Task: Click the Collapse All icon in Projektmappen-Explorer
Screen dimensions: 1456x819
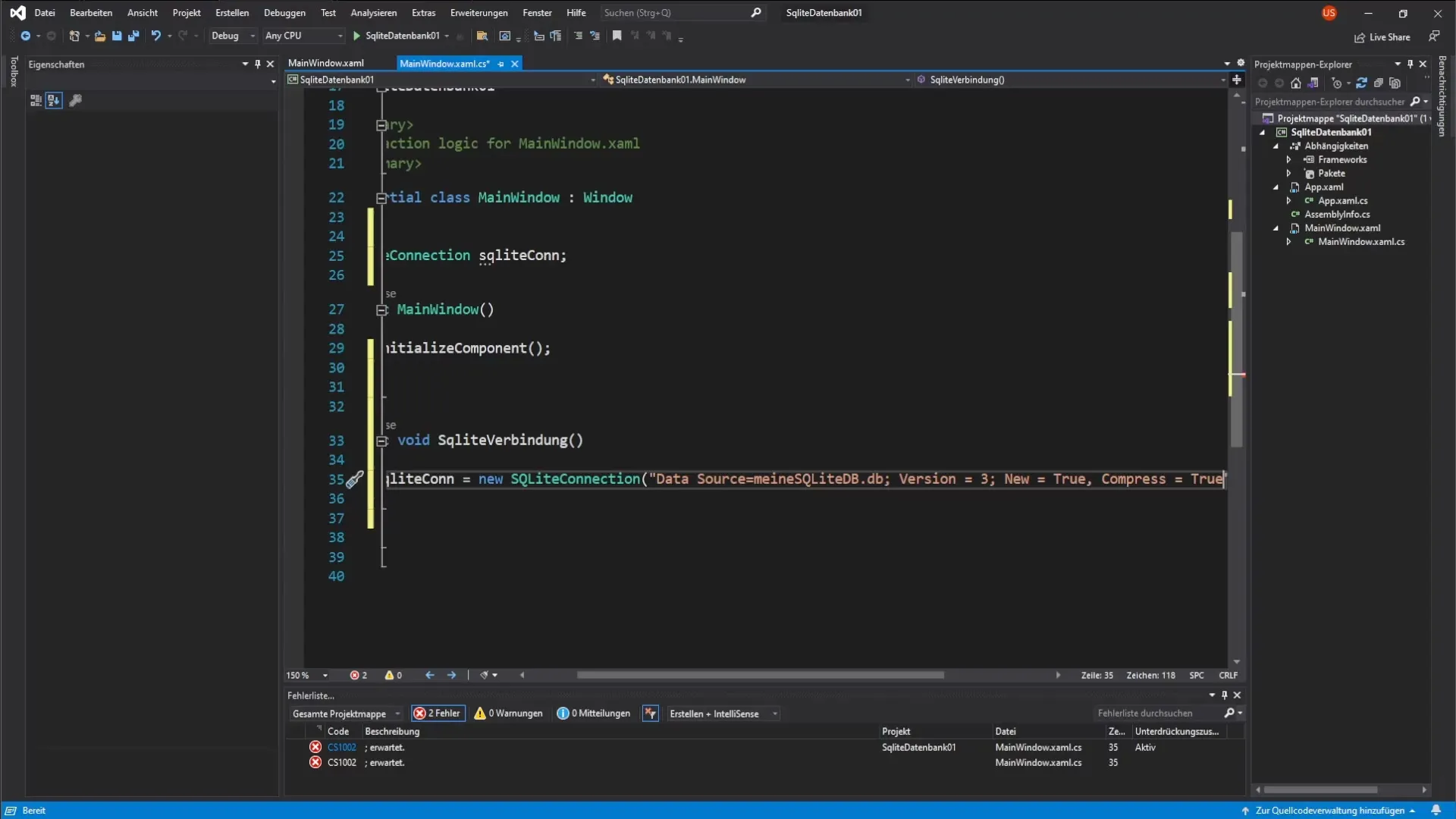Action: pyautogui.click(x=1378, y=83)
